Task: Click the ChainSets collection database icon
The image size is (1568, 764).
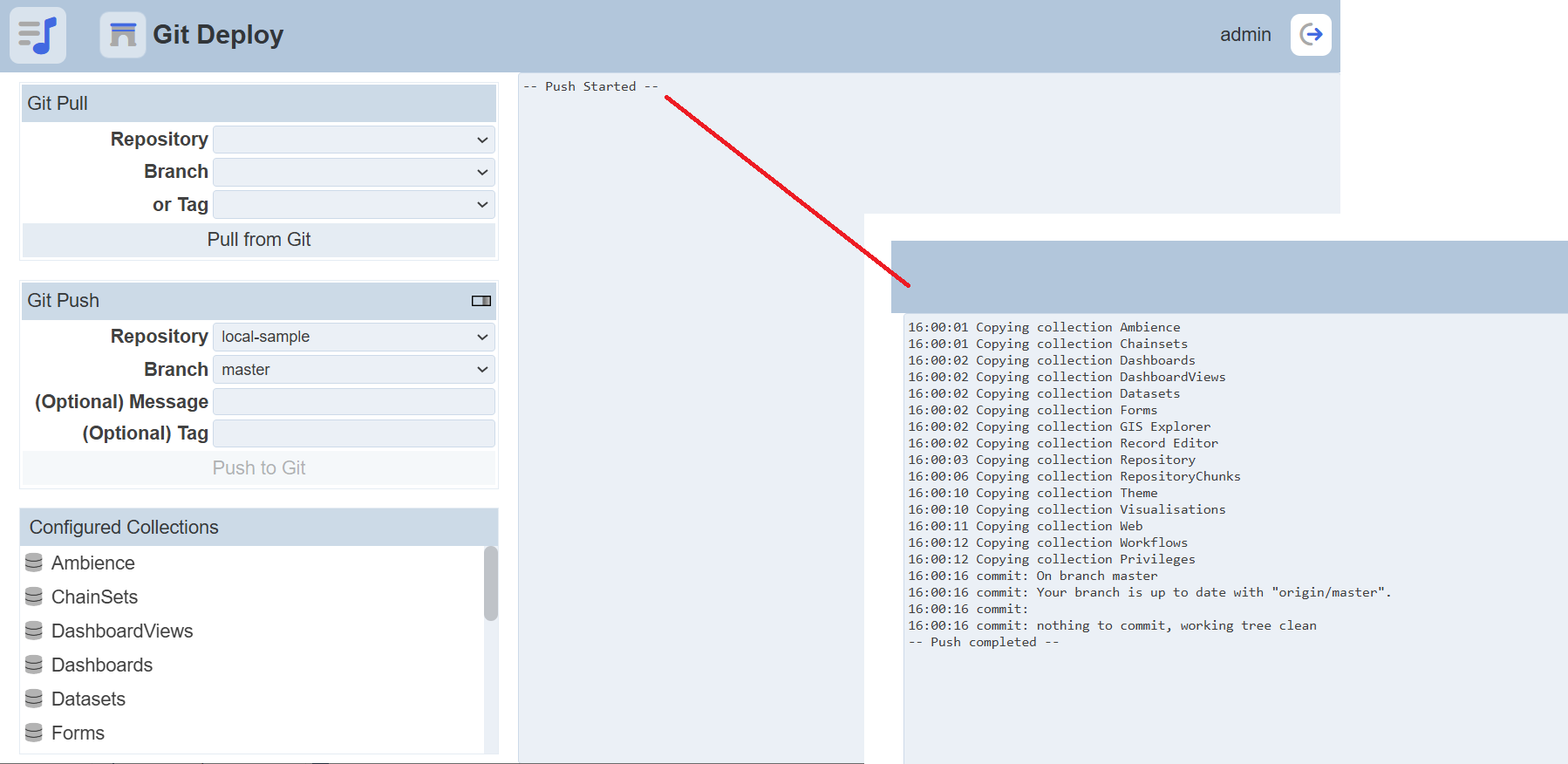Action: point(34,597)
